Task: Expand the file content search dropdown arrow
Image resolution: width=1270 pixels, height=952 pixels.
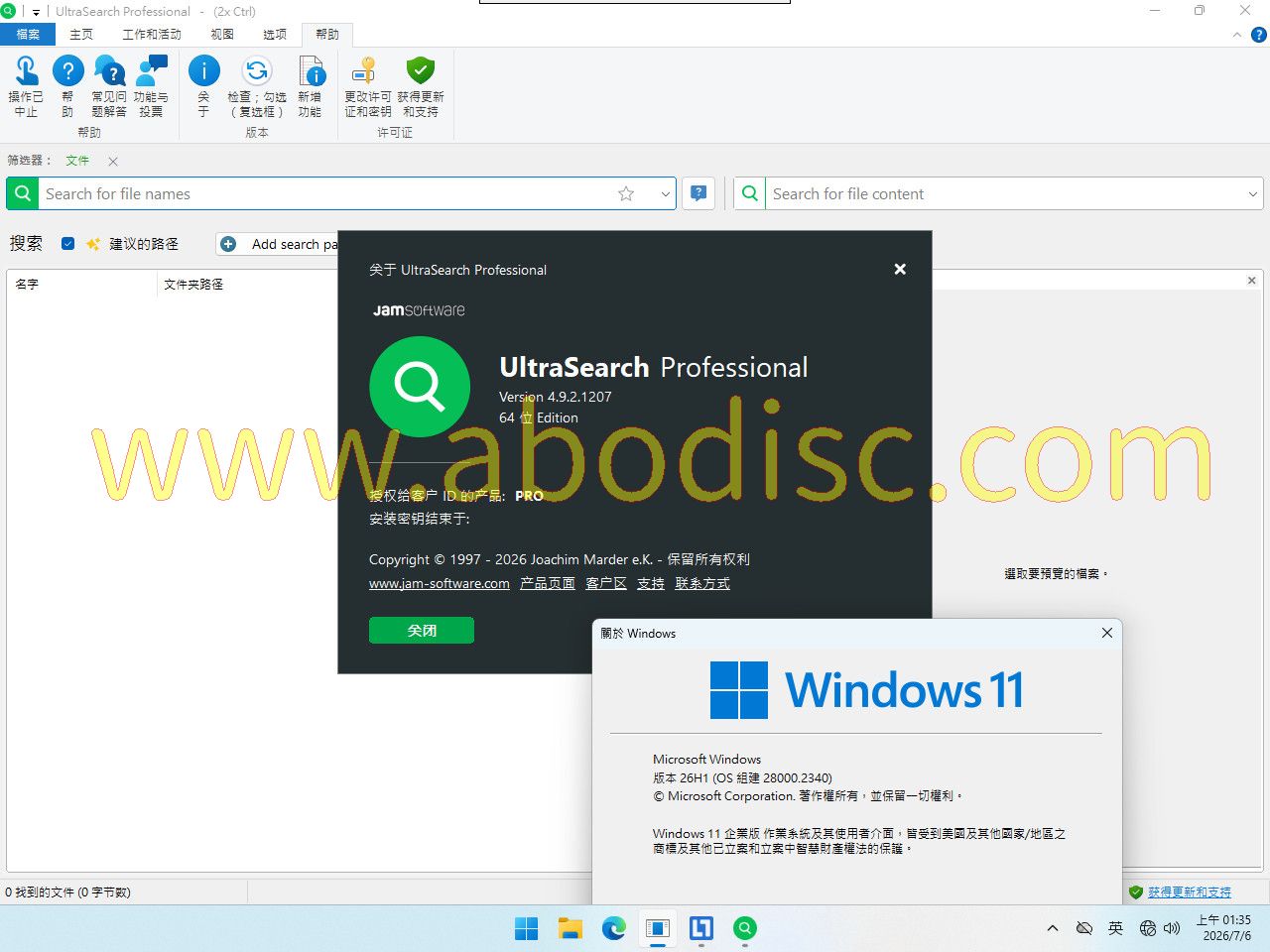Action: click(x=1253, y=194)
